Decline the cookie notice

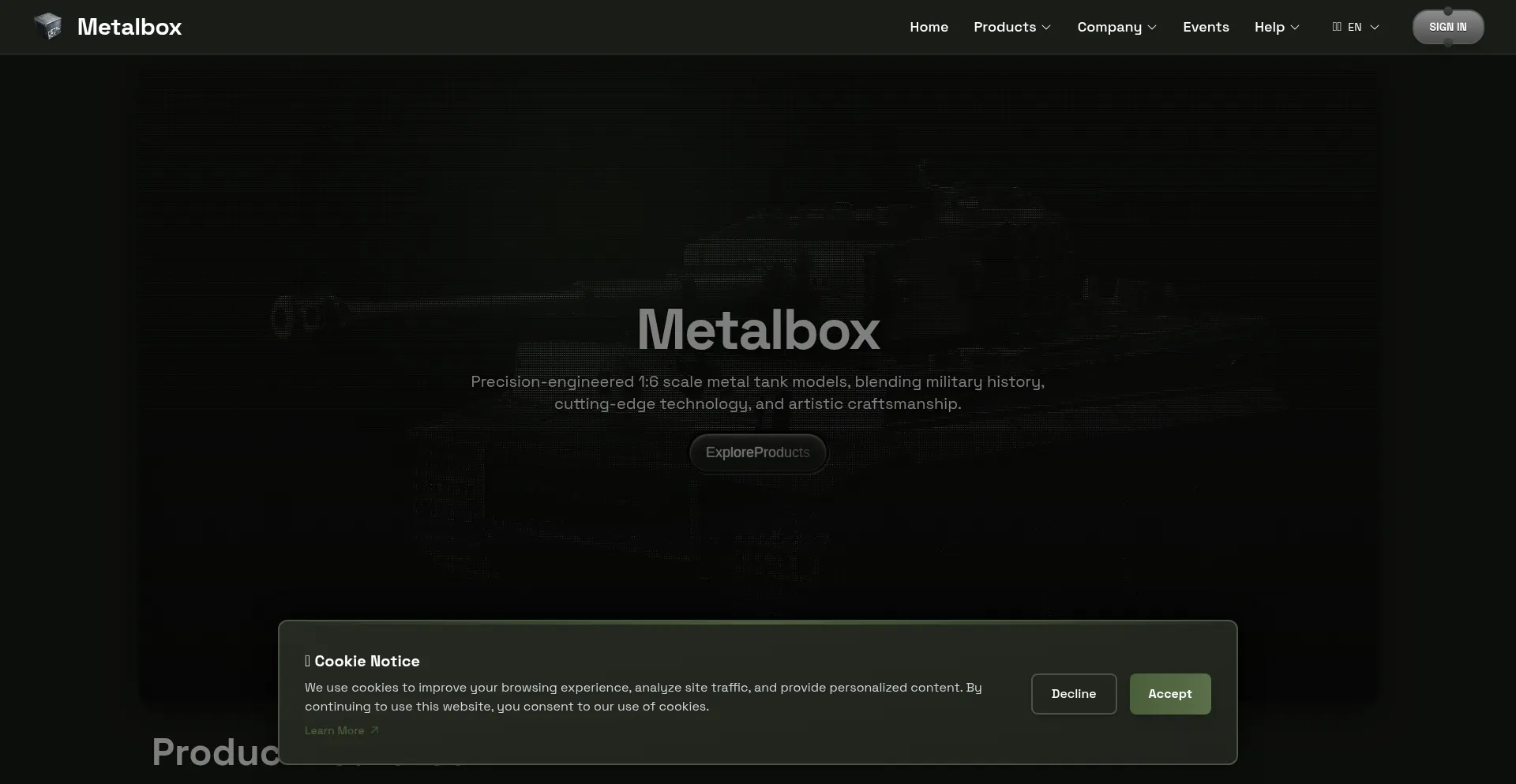pyautogui.click(x=1073, y=693)
